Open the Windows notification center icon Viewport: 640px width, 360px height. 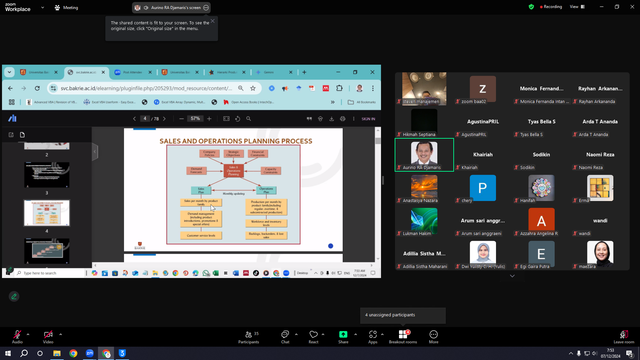coord(630,353)
